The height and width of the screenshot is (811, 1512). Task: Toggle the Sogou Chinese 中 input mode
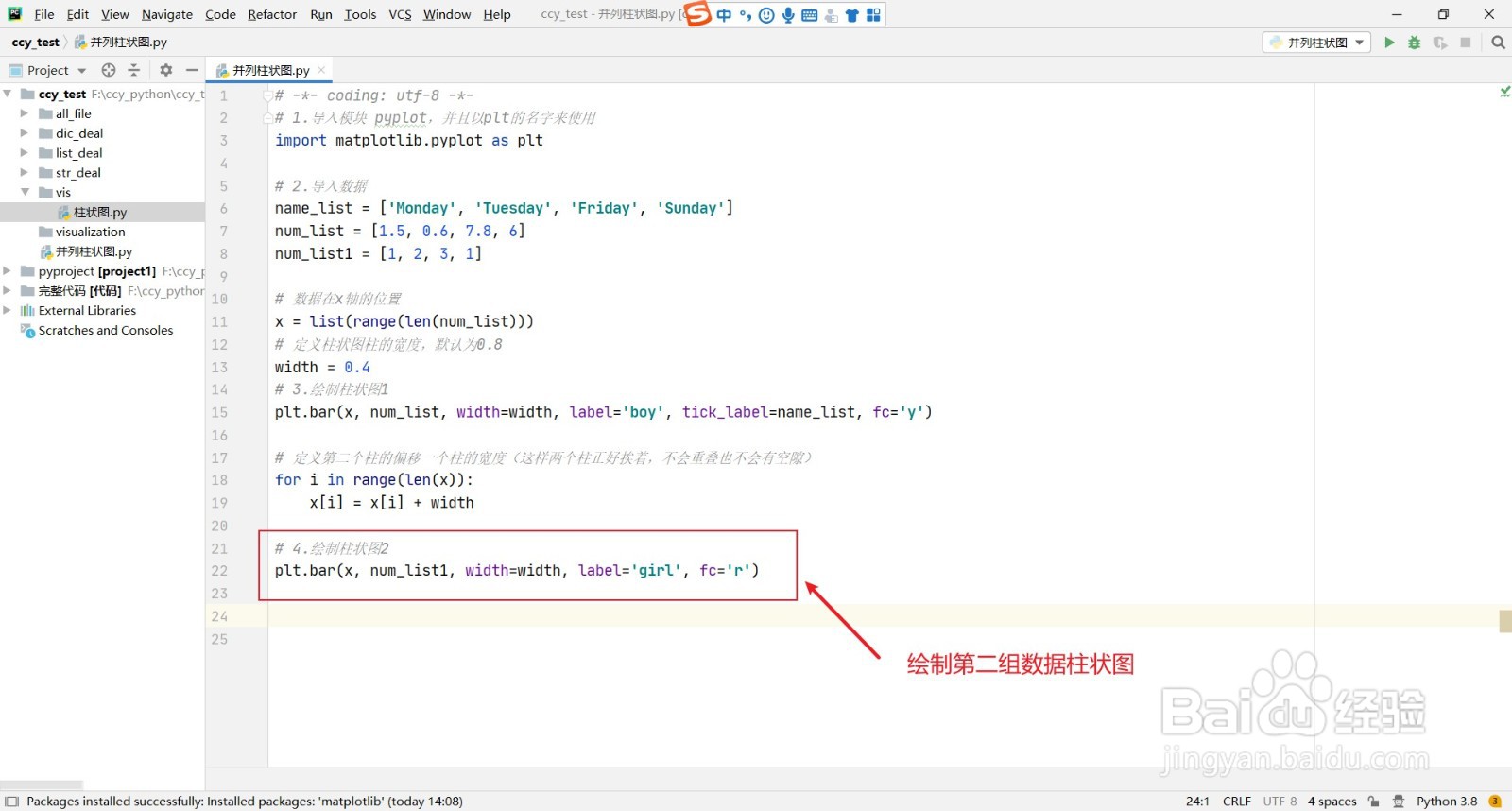(x=724, y=15)
